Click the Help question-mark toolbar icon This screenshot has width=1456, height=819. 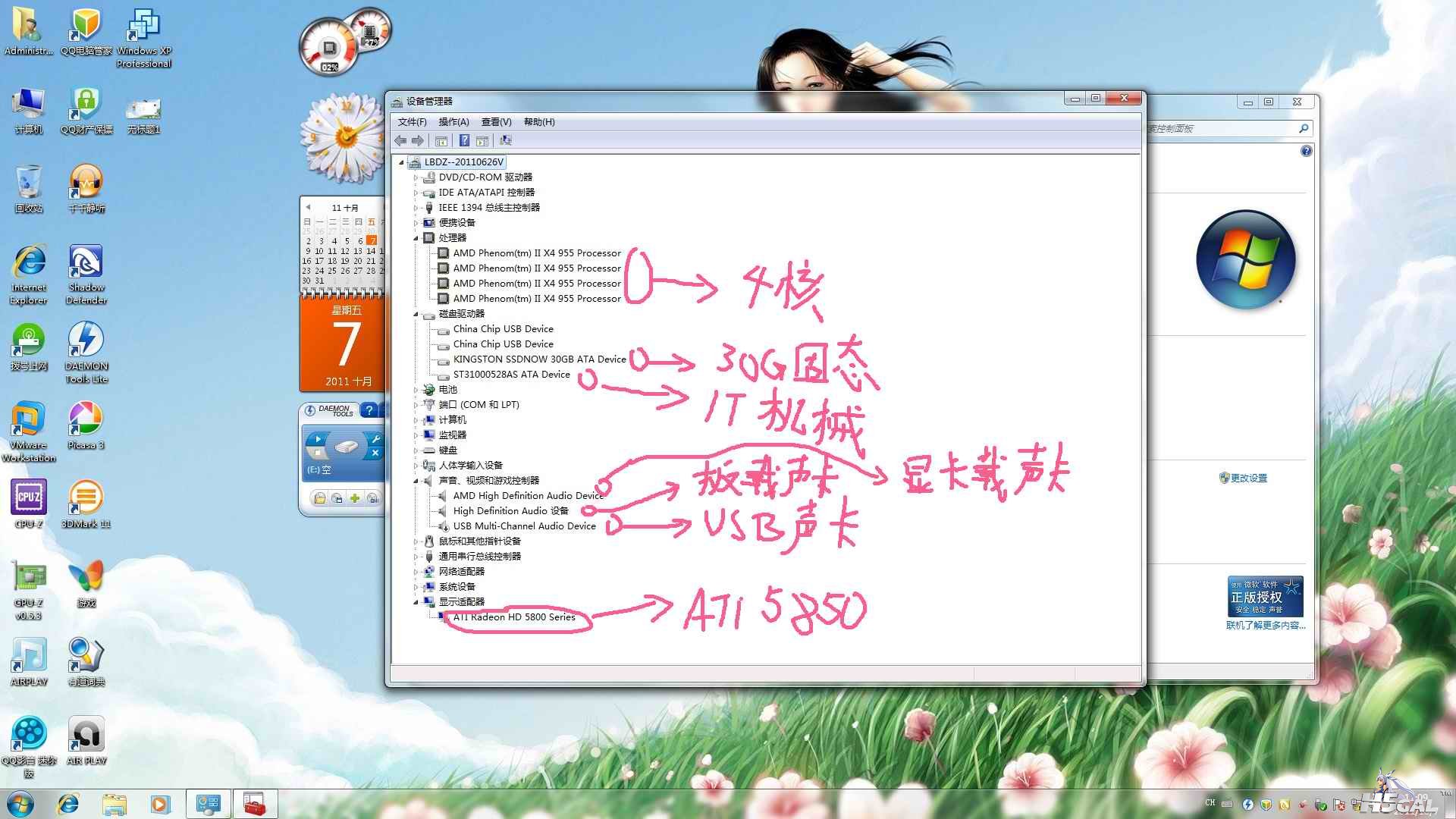coord(464,141)
